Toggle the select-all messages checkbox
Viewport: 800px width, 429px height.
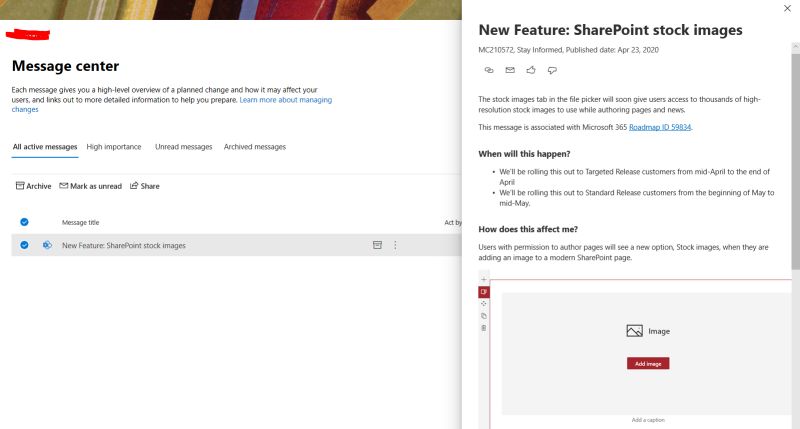click(24, 222)
